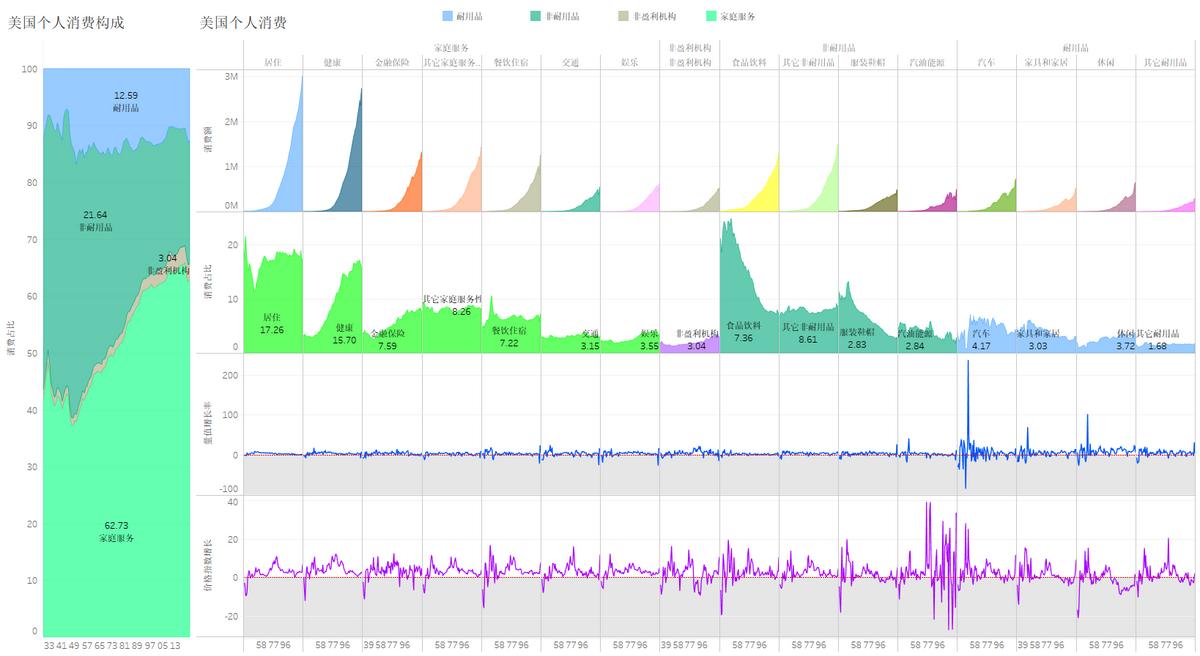Select the 非盈利机构 legend color swatch
The image size is (1200, 656).
coord(623,16)
